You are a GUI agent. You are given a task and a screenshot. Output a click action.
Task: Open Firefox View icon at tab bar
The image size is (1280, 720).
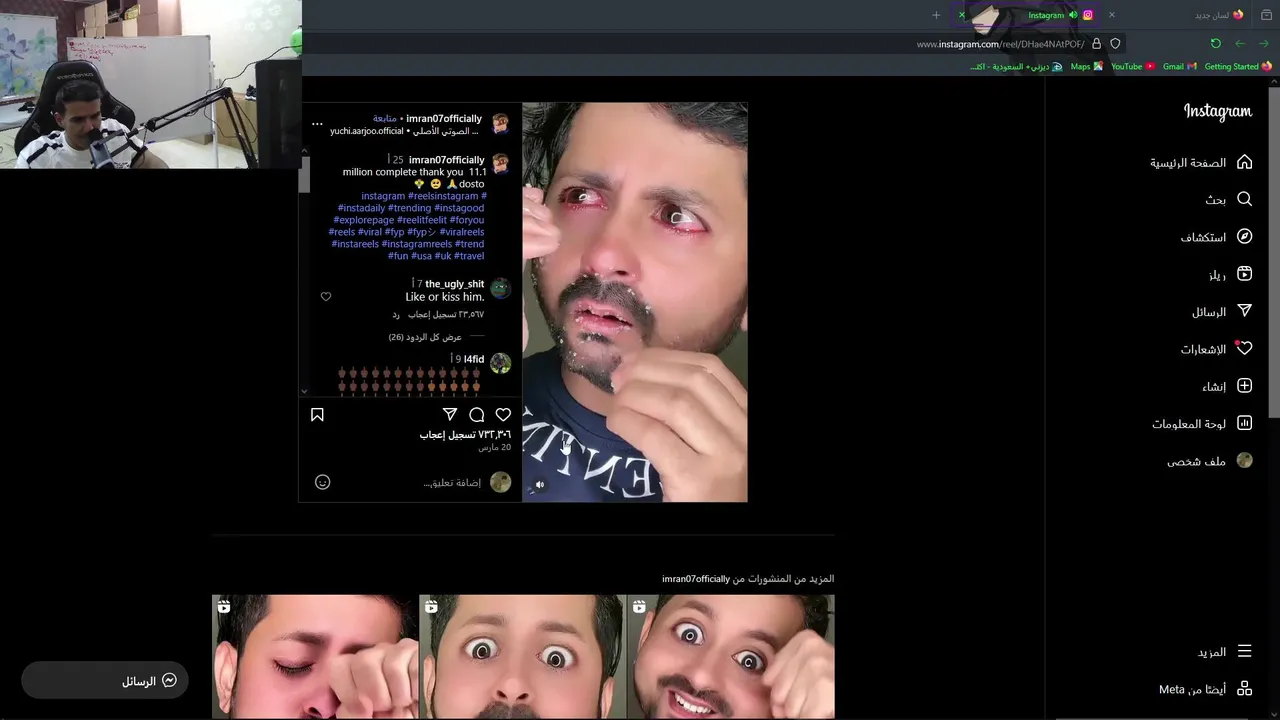tap(1266, 15)
